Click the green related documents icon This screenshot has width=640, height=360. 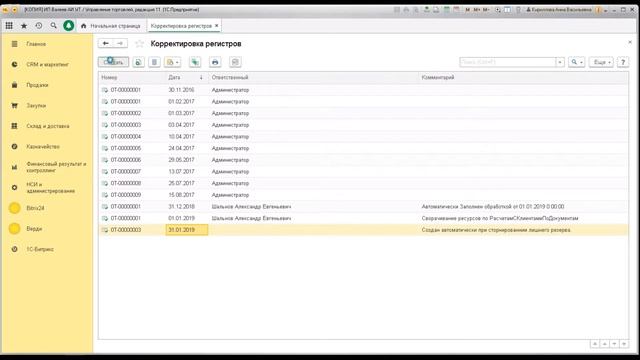[195, 62]
